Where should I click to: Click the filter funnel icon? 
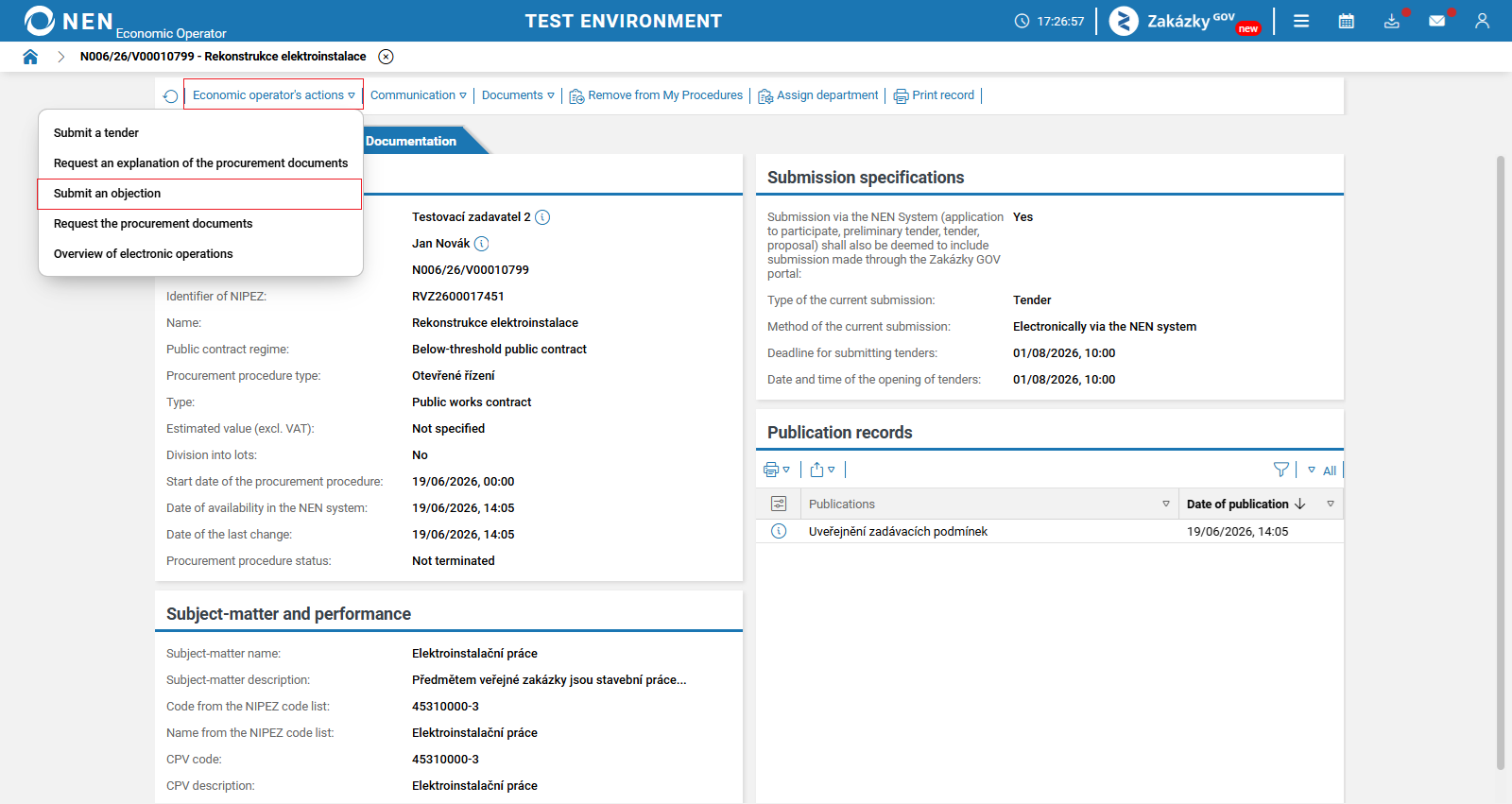point(1281,470)
